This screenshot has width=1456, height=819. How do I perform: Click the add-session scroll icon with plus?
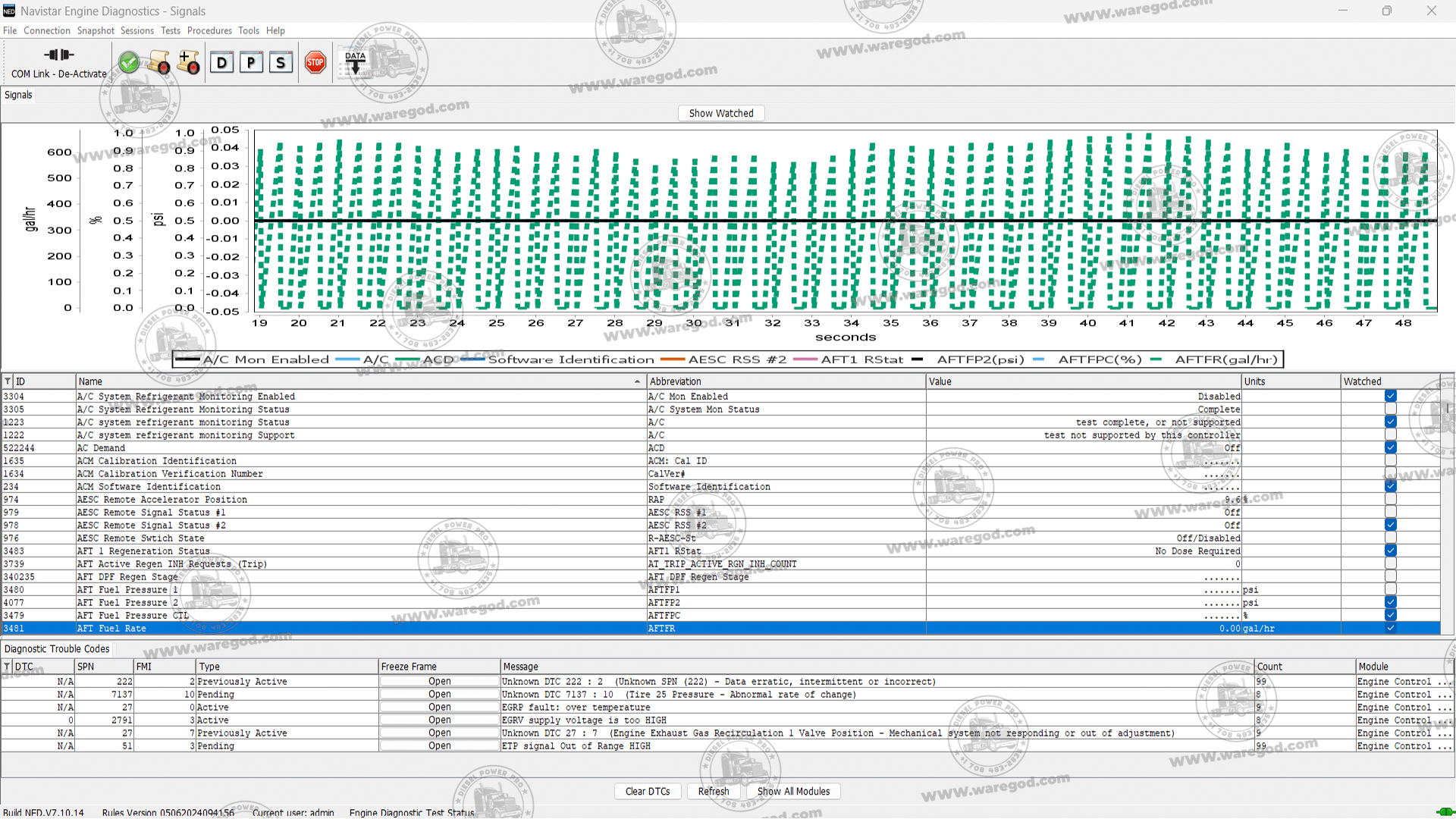189,62
